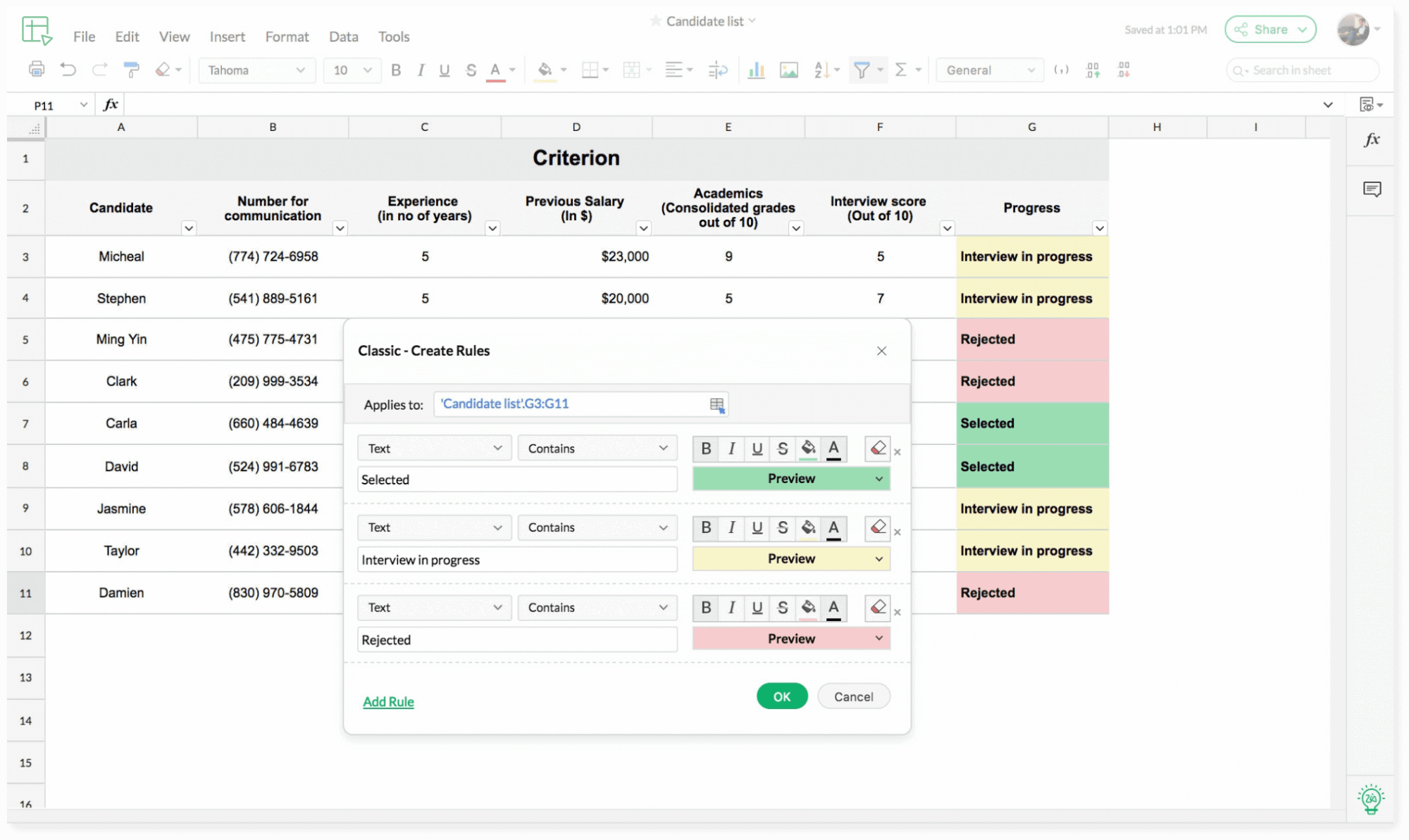Open the Contains dropdown for Rejected rule

pos(597,608)
